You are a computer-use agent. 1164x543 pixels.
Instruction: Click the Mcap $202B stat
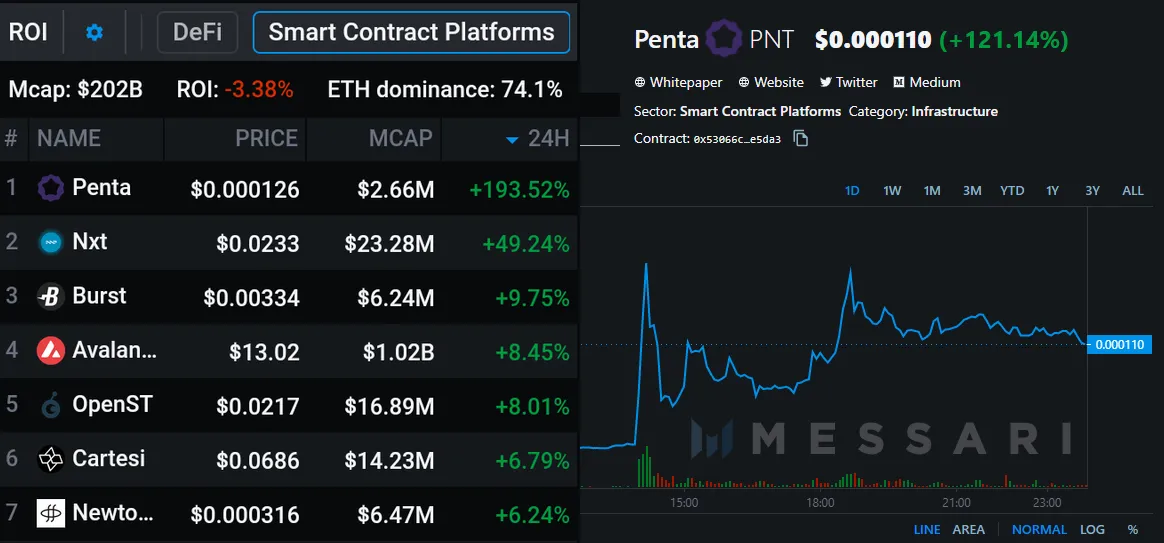coord(76,90)
